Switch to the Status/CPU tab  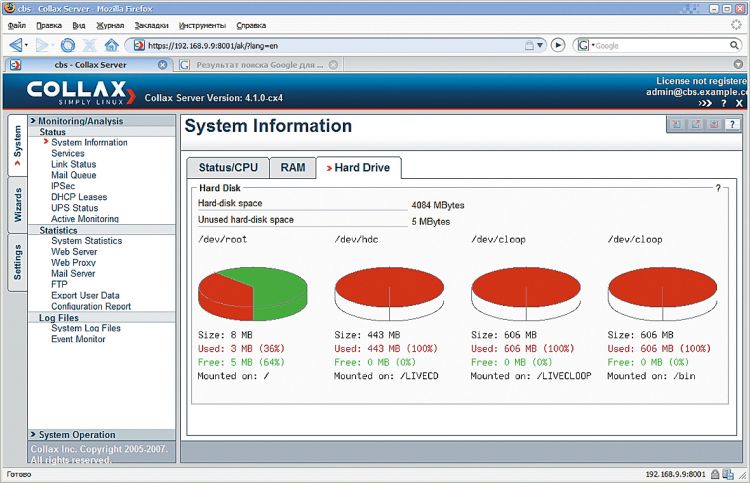pos(228,168)
